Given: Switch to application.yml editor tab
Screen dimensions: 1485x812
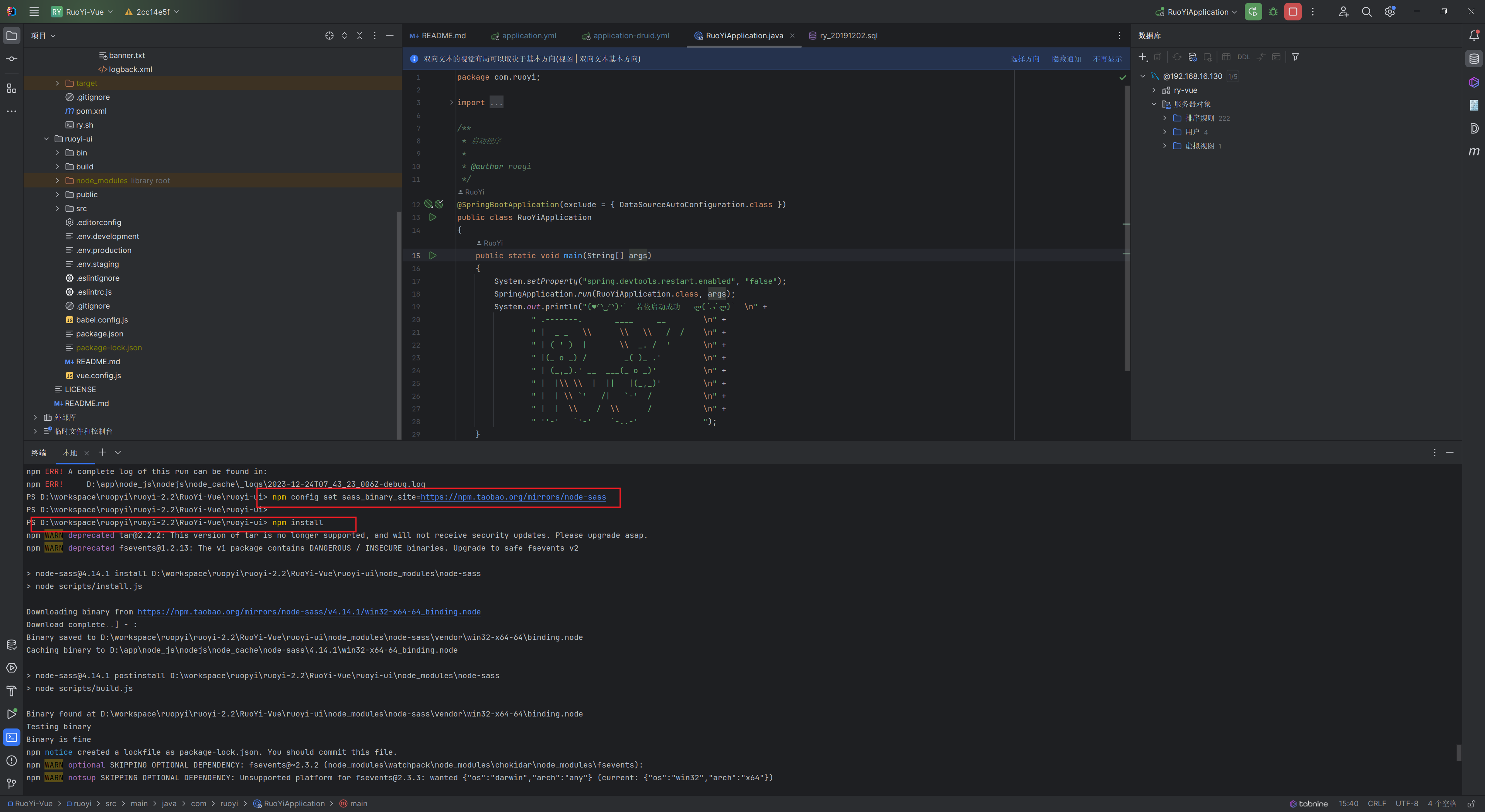Looking at the screenshot, I should pos(524,36).
